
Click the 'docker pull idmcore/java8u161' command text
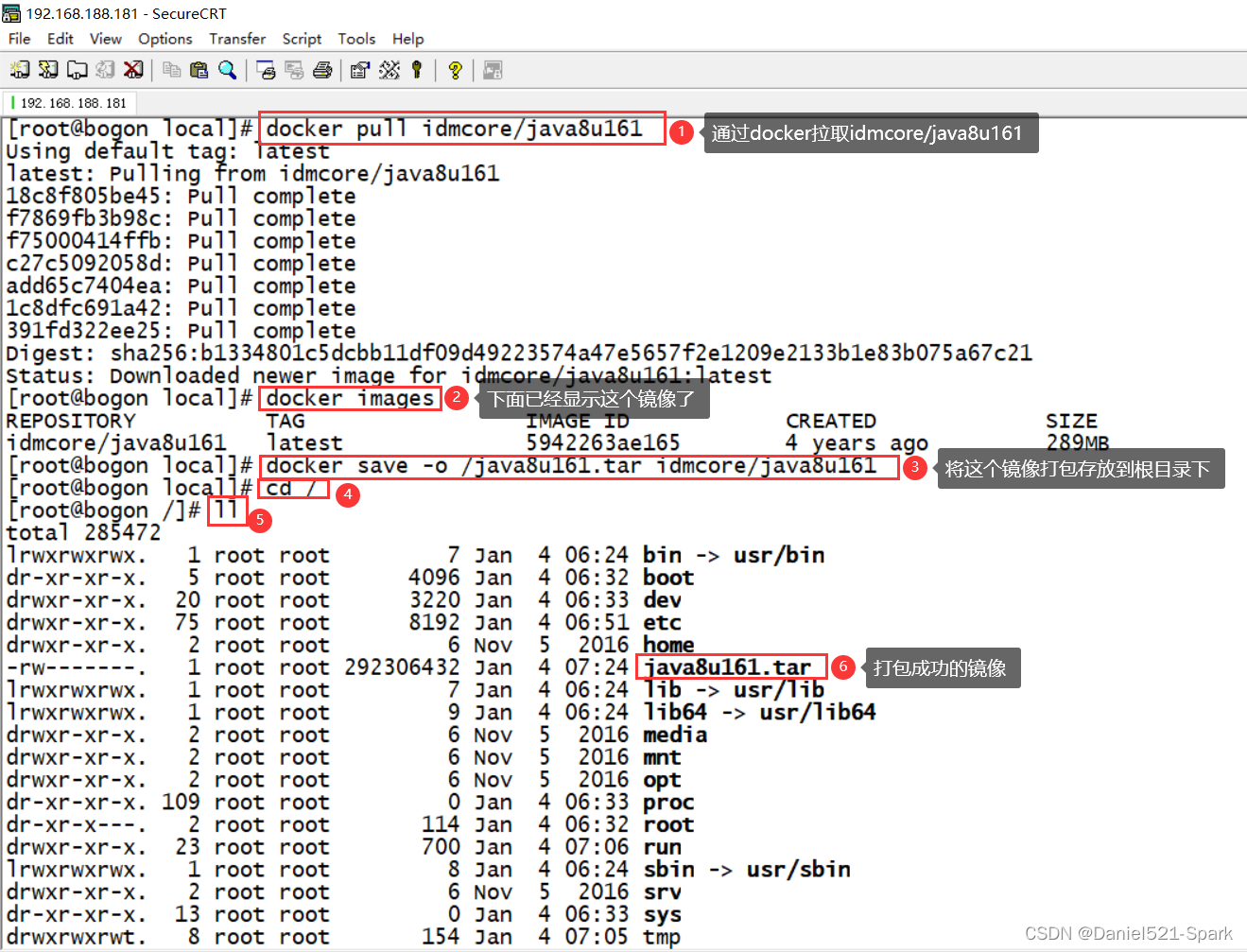point(455,129)
